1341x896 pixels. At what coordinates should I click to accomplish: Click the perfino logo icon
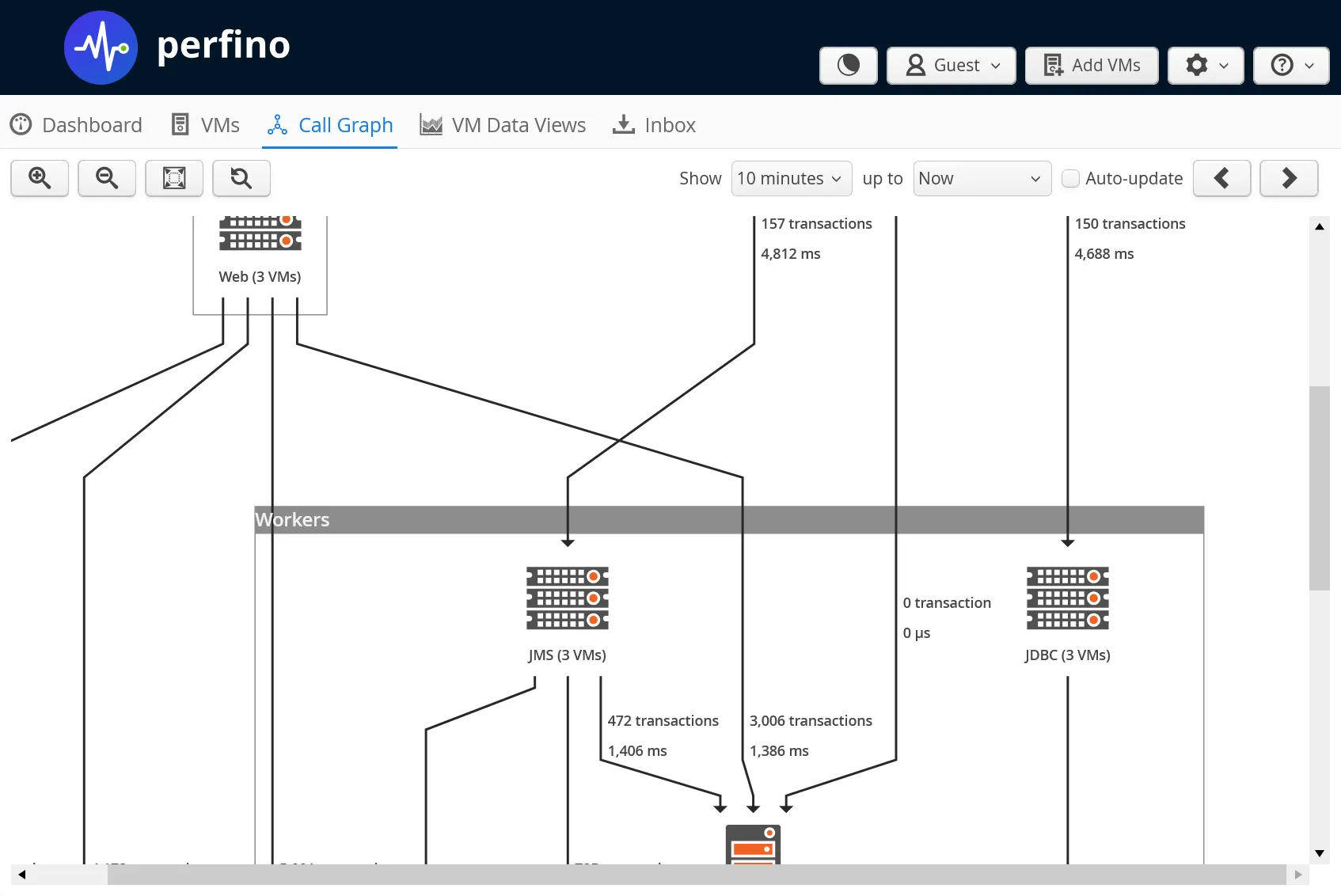coord(101,47)
